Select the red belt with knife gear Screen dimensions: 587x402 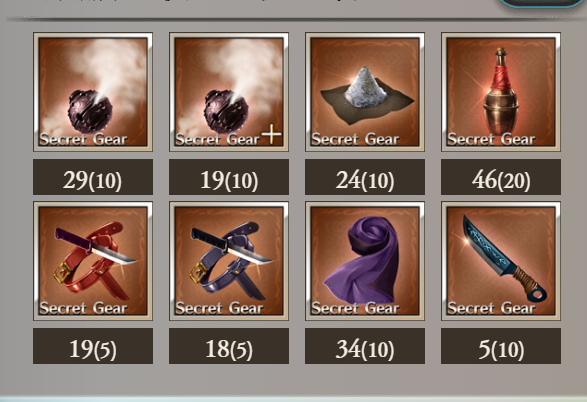coord(93,261)
